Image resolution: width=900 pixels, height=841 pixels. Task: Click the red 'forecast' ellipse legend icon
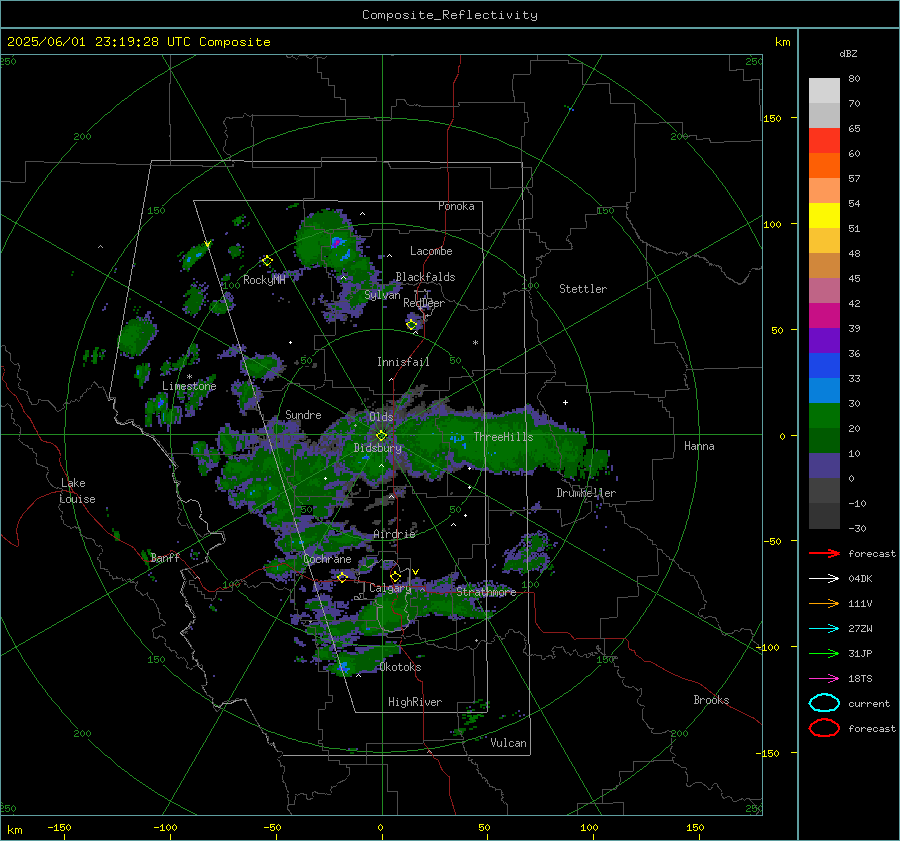pyautogui.click(x=824, y=728)
